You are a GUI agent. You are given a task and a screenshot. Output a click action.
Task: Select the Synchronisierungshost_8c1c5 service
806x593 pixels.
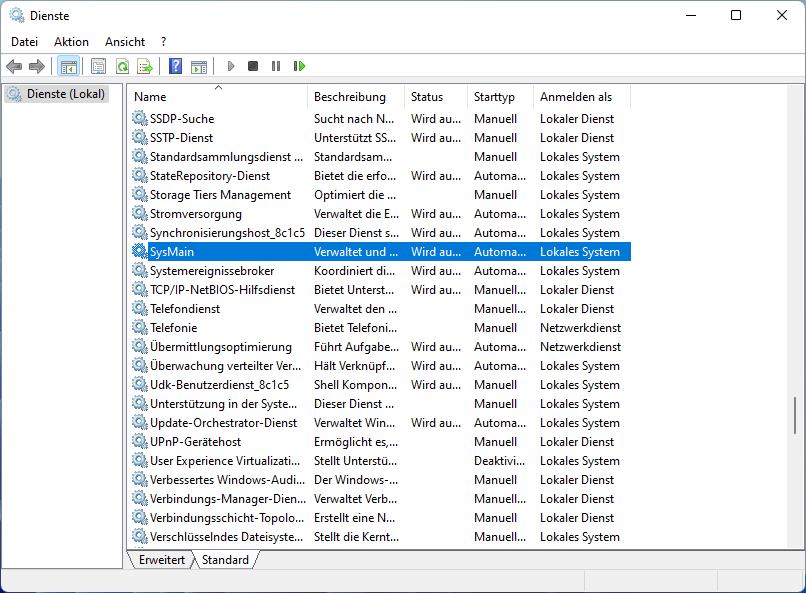pos(380,233)
